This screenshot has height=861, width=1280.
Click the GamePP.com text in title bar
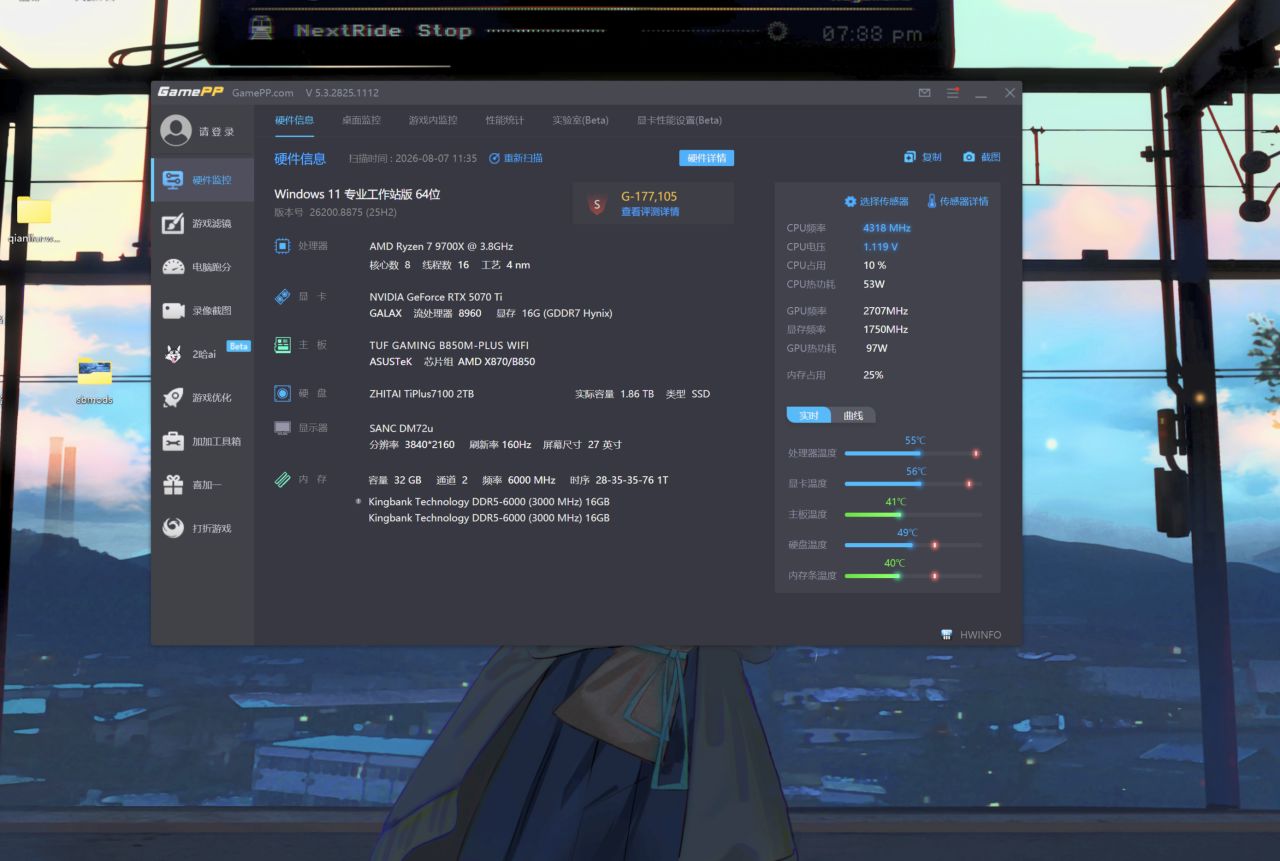(263, 93)
